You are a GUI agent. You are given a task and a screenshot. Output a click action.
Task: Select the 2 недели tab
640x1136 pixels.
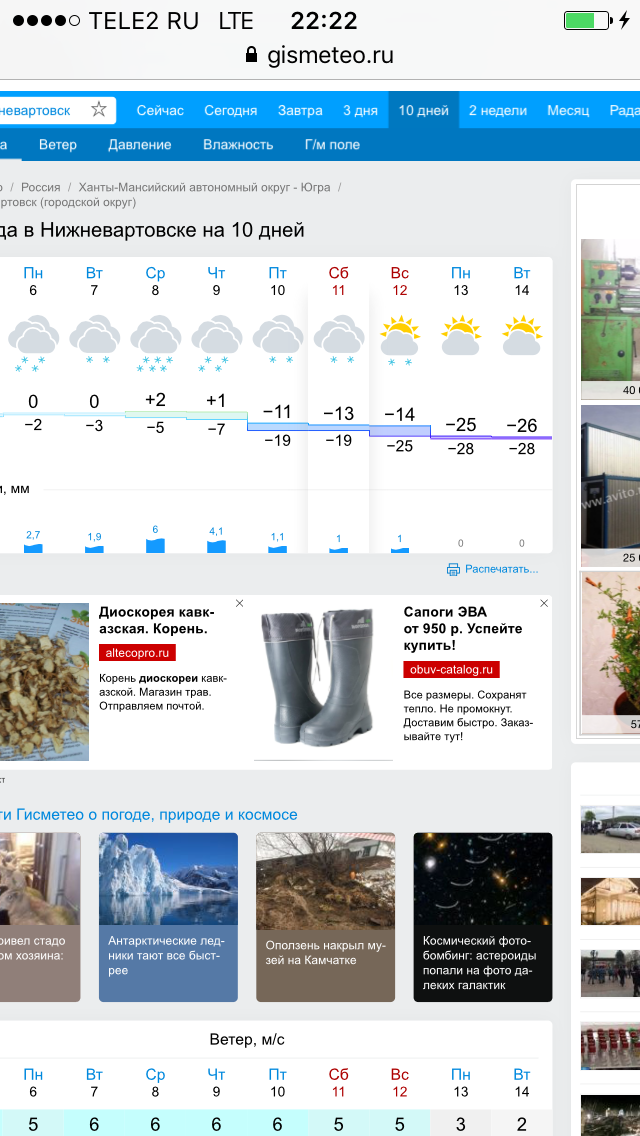[497, 110]
